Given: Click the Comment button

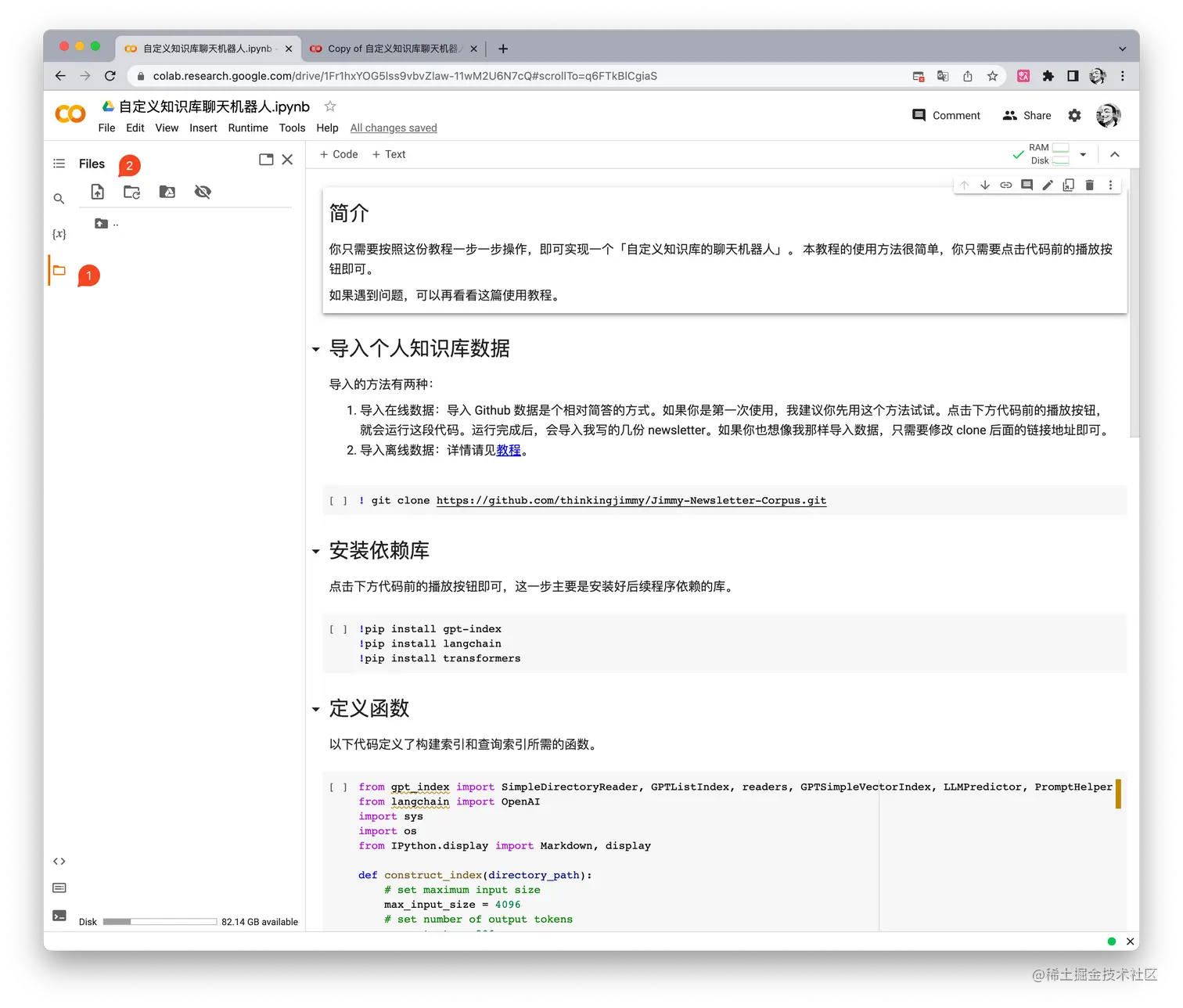Looking at the screenshot, I should 946,115.
